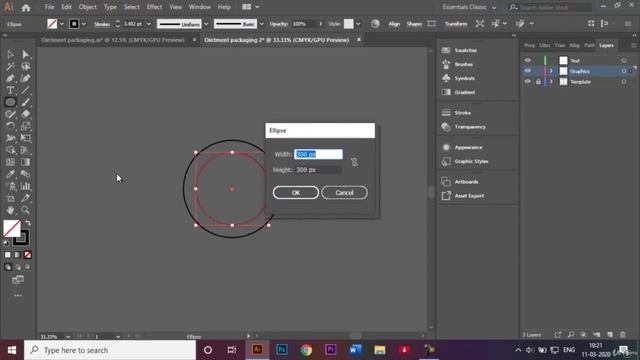640x360 pixels.
Task: Open the Uniform variable width profile dropdown
Action: (x=206, y=24)
